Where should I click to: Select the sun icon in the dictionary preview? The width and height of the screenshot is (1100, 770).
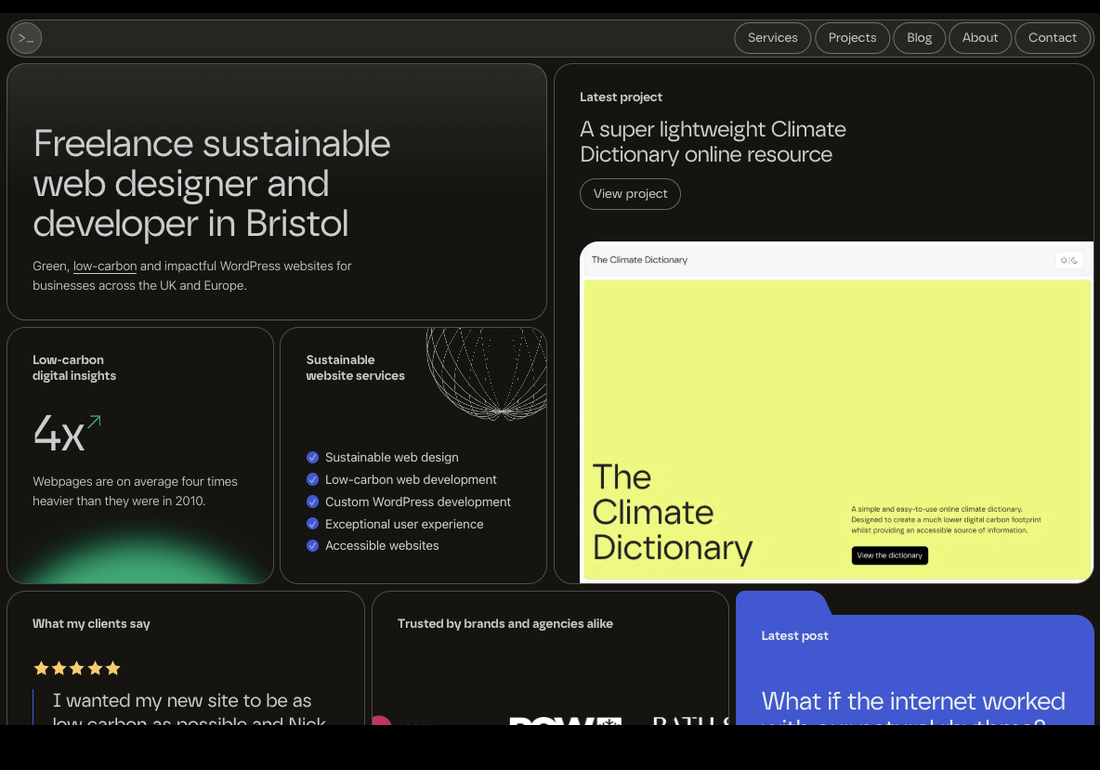[1064, 260]
